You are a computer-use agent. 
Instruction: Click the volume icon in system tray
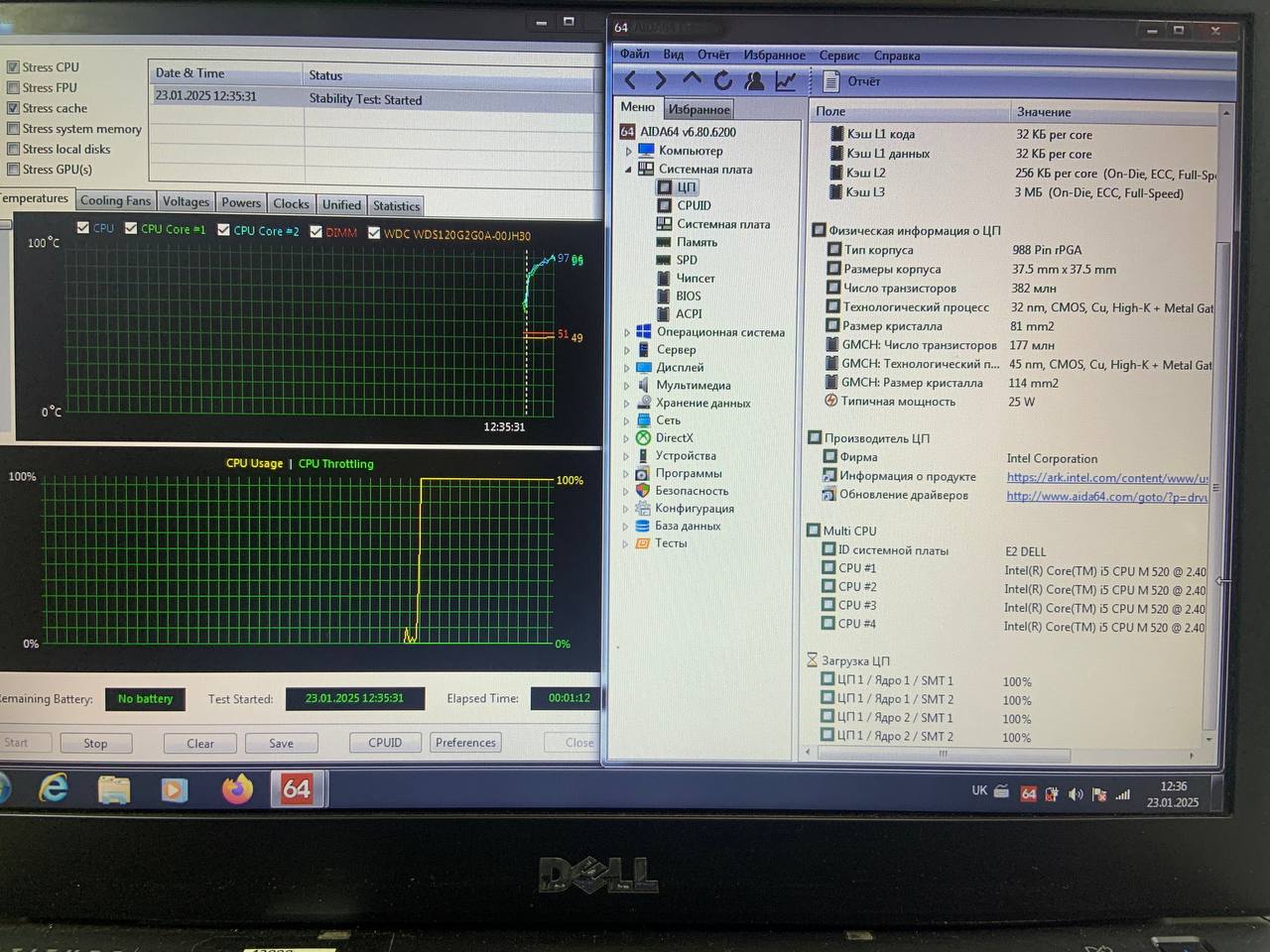coord(1076,794)
